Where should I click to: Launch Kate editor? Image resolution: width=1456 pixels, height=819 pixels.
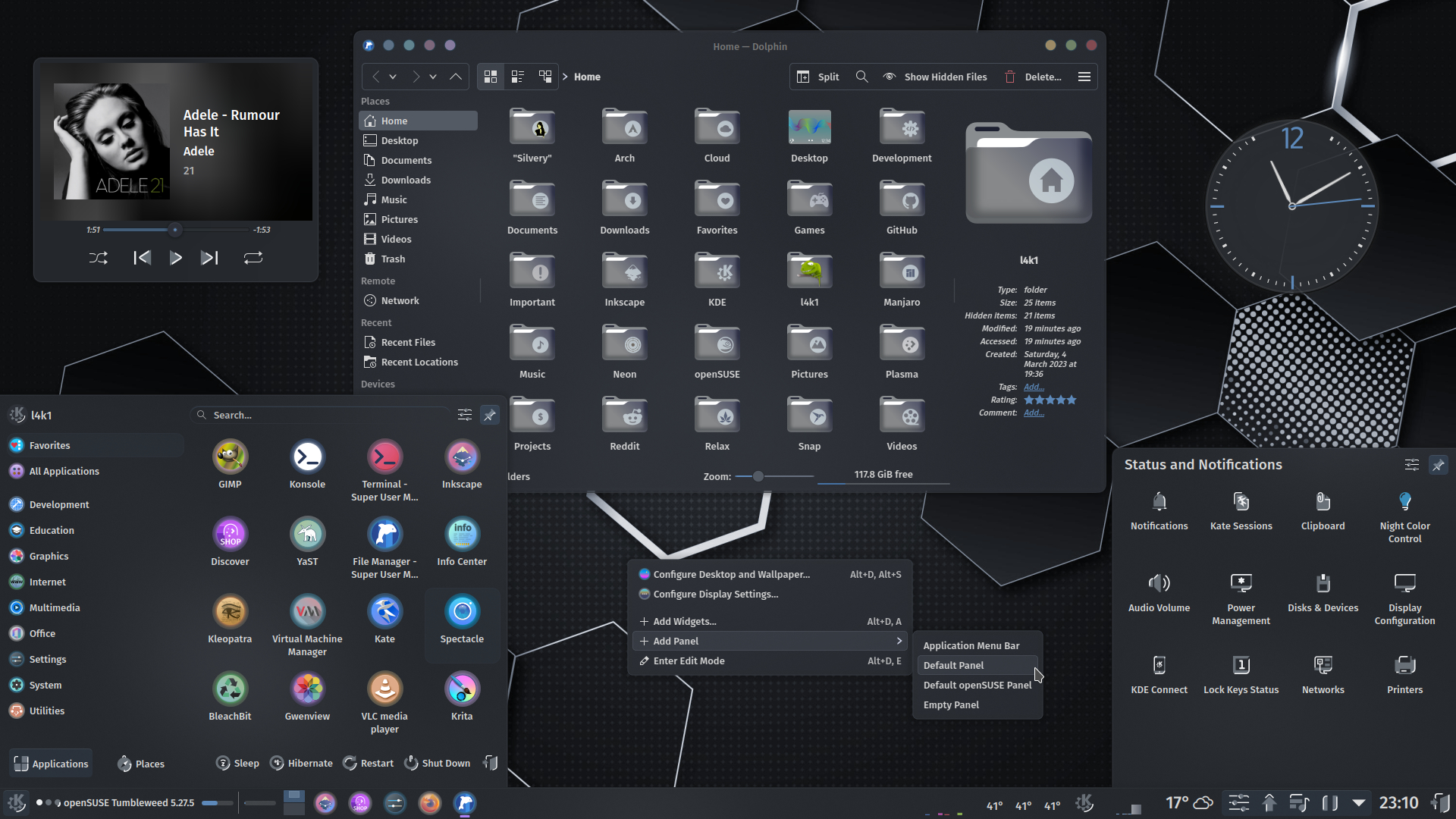pos(384,620)
